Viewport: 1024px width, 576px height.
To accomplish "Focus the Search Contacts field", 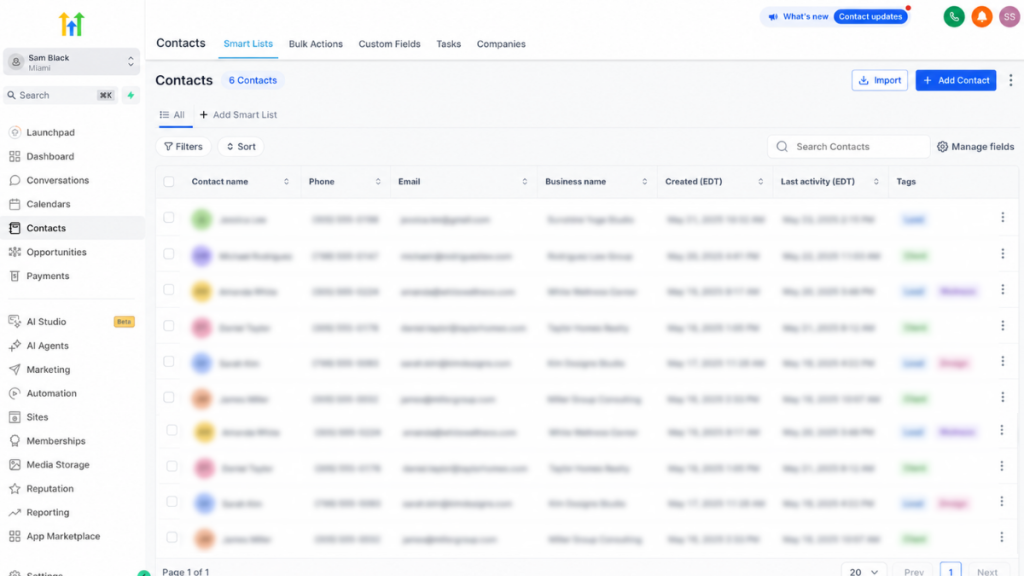I will pos(848,147).
